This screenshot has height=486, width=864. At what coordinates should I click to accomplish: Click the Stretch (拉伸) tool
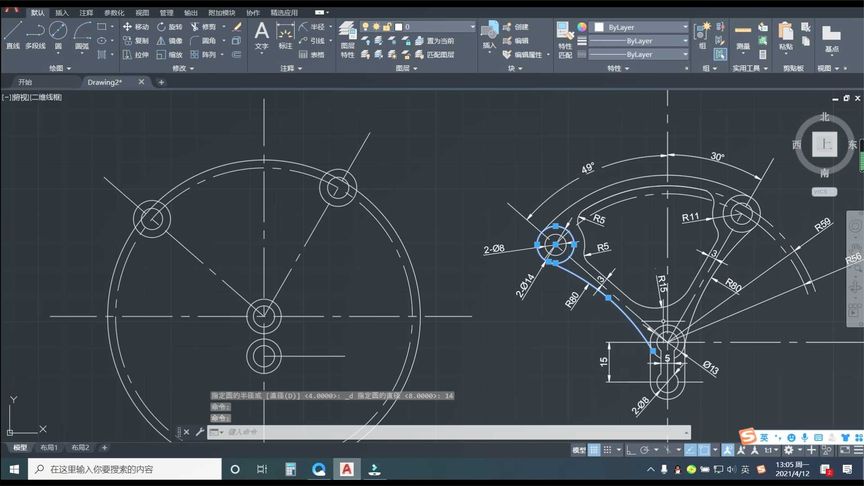(136, 55)
